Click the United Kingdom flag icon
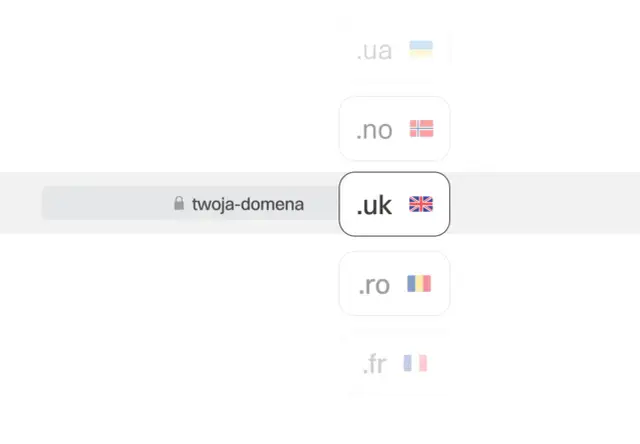This screenshot has height=444, width=640. (421, 205)
